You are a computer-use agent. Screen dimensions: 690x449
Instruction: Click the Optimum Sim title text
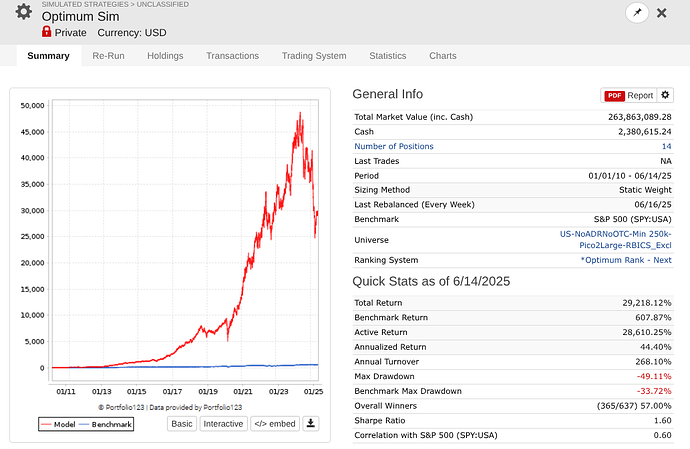(x=81, y=16)
